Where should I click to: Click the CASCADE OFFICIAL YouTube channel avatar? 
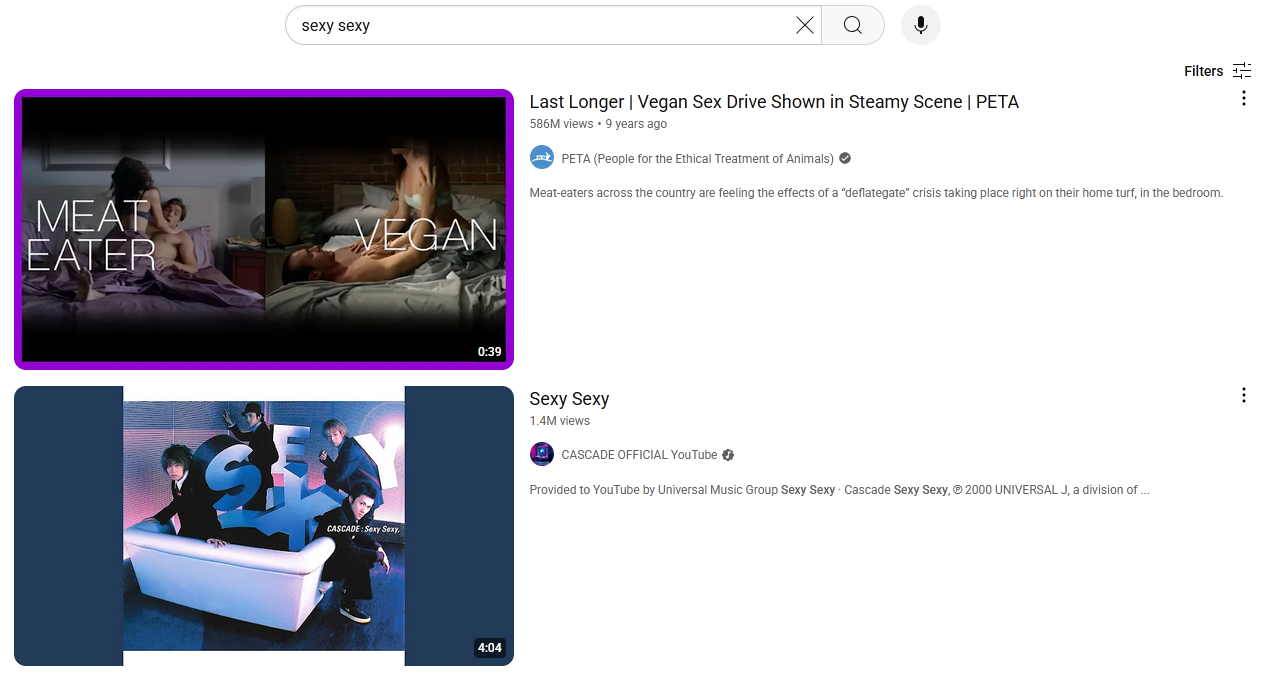[x=542, y=455]
